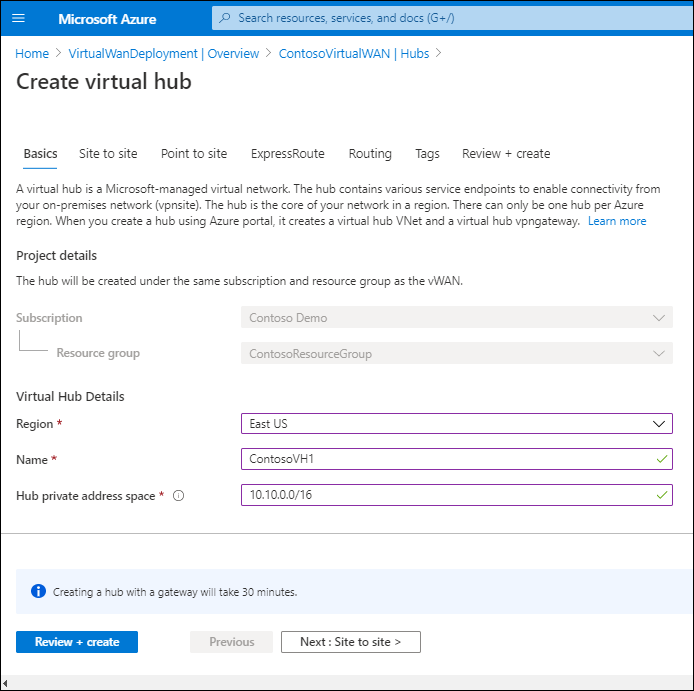694x691 pixels.
Task: Click the left scroll arrow at the bottom
Action: pyautogui.click(x=5, y=683)
